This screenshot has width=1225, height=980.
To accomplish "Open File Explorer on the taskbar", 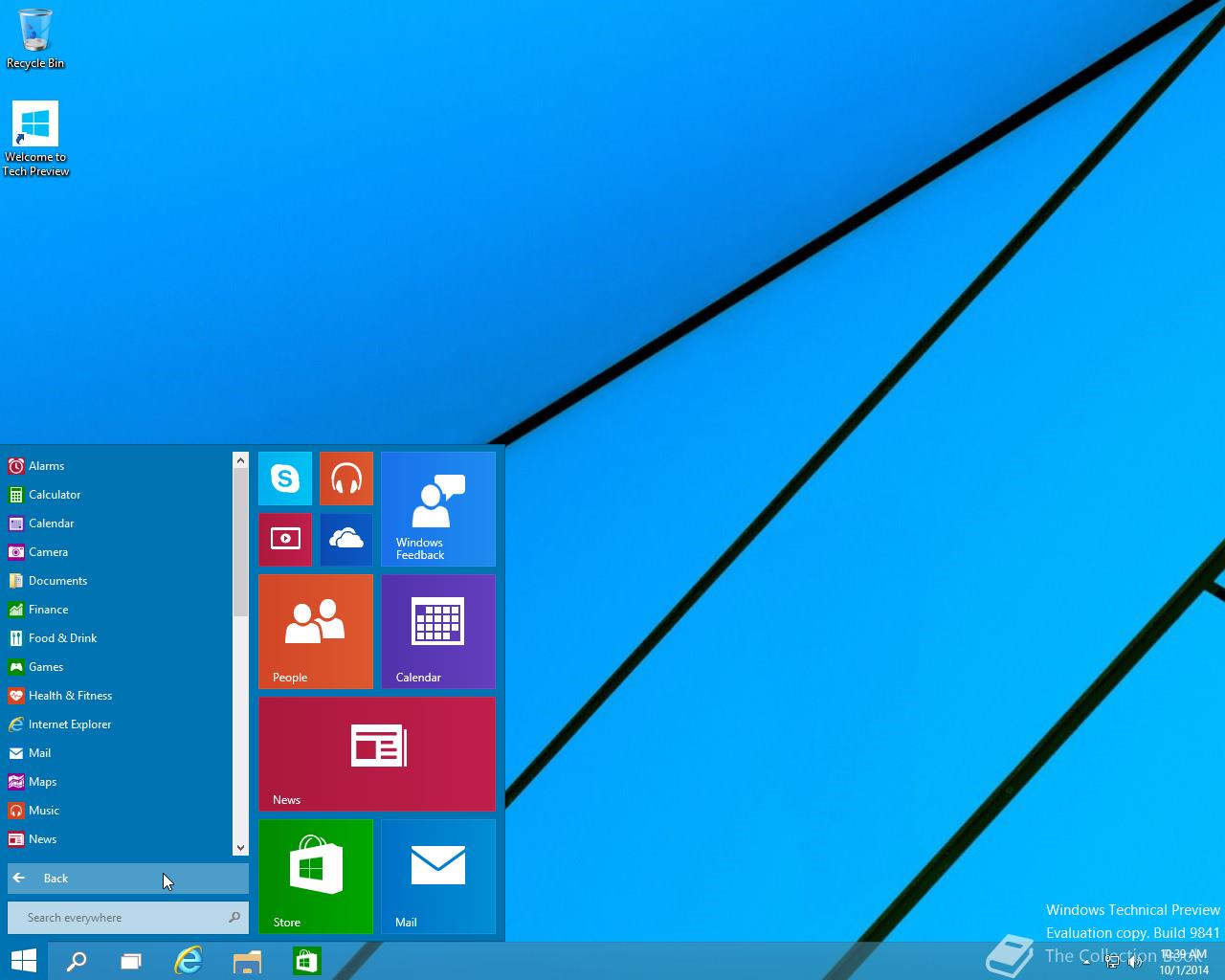I will [247, 961].
